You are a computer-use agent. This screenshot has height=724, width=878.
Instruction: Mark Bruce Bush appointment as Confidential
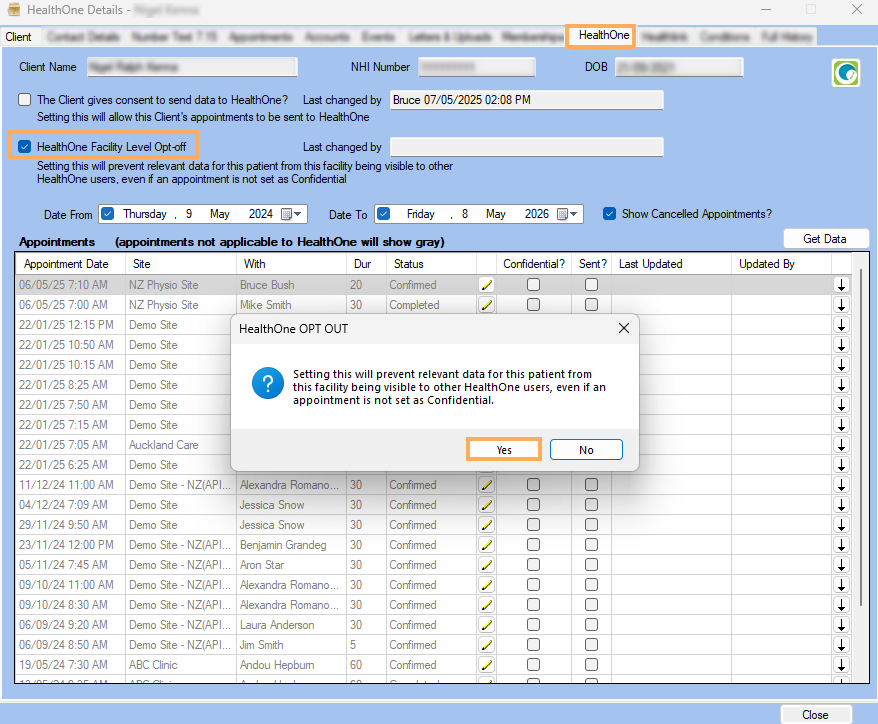pos(533,285)
